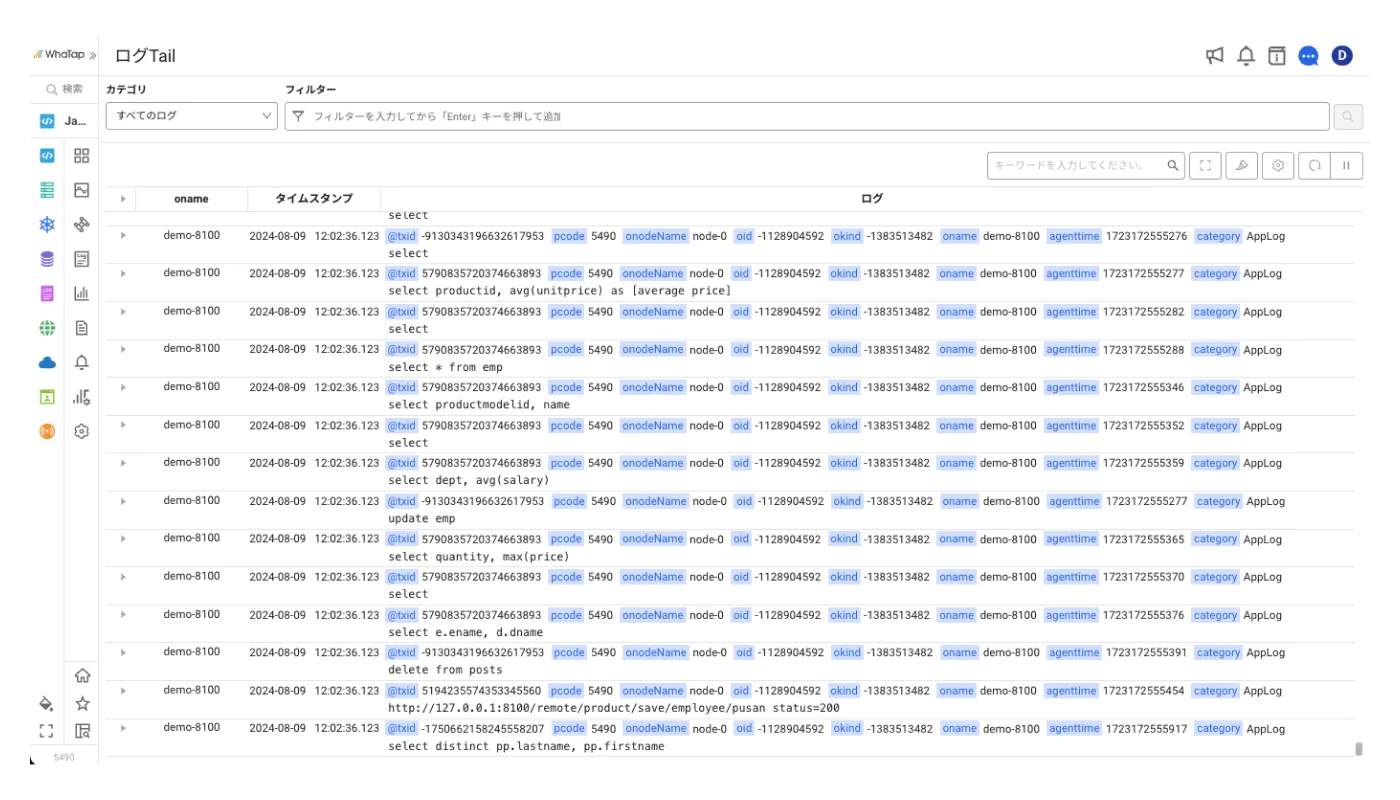Screen dimensions: 1400x800
Task: Open the blue chat support bubble
Action: click(x=1309, y=56)
